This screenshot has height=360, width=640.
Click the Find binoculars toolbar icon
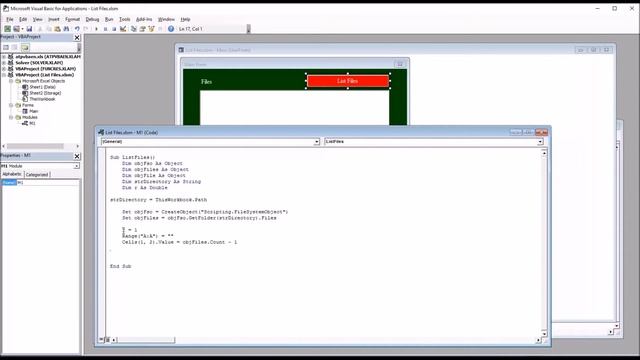click(66, 29)
